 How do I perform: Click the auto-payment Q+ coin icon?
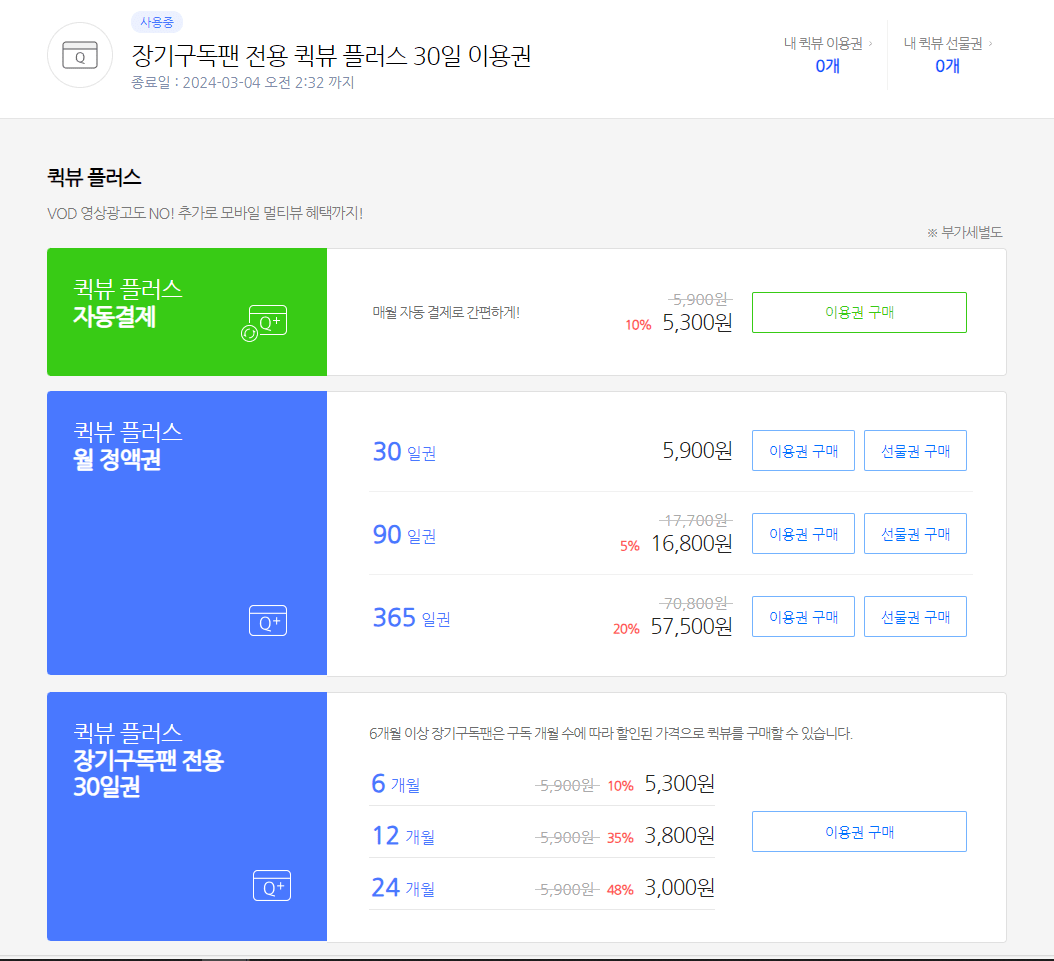tap(265, 323)
